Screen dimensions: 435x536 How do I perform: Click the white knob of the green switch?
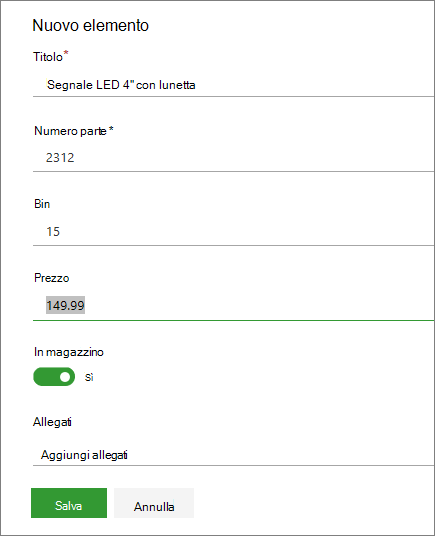point(65,377)
